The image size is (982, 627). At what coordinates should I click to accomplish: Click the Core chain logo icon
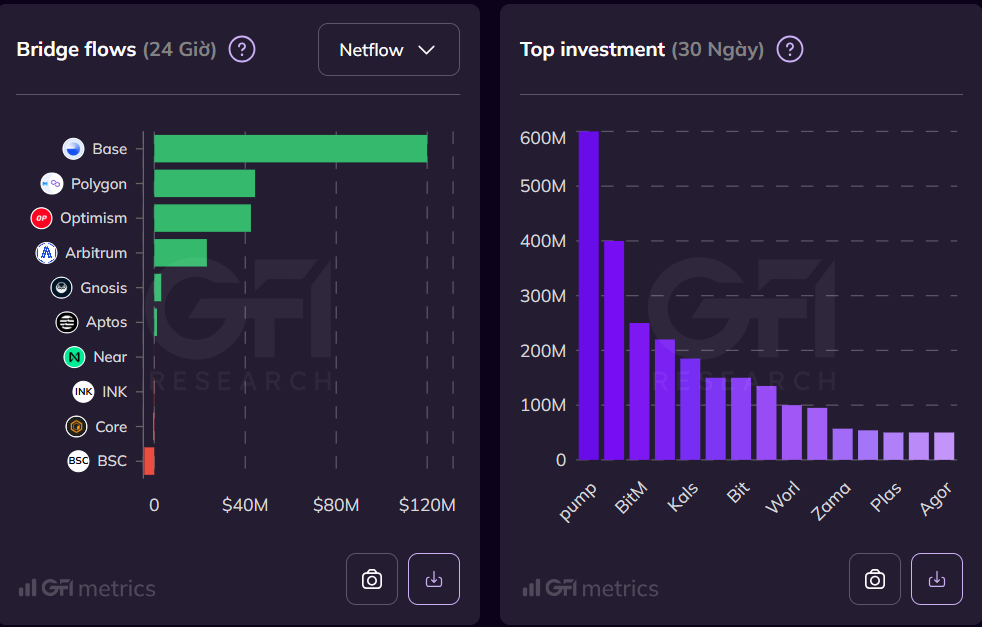pyautogui.click(x=76, y=427)
